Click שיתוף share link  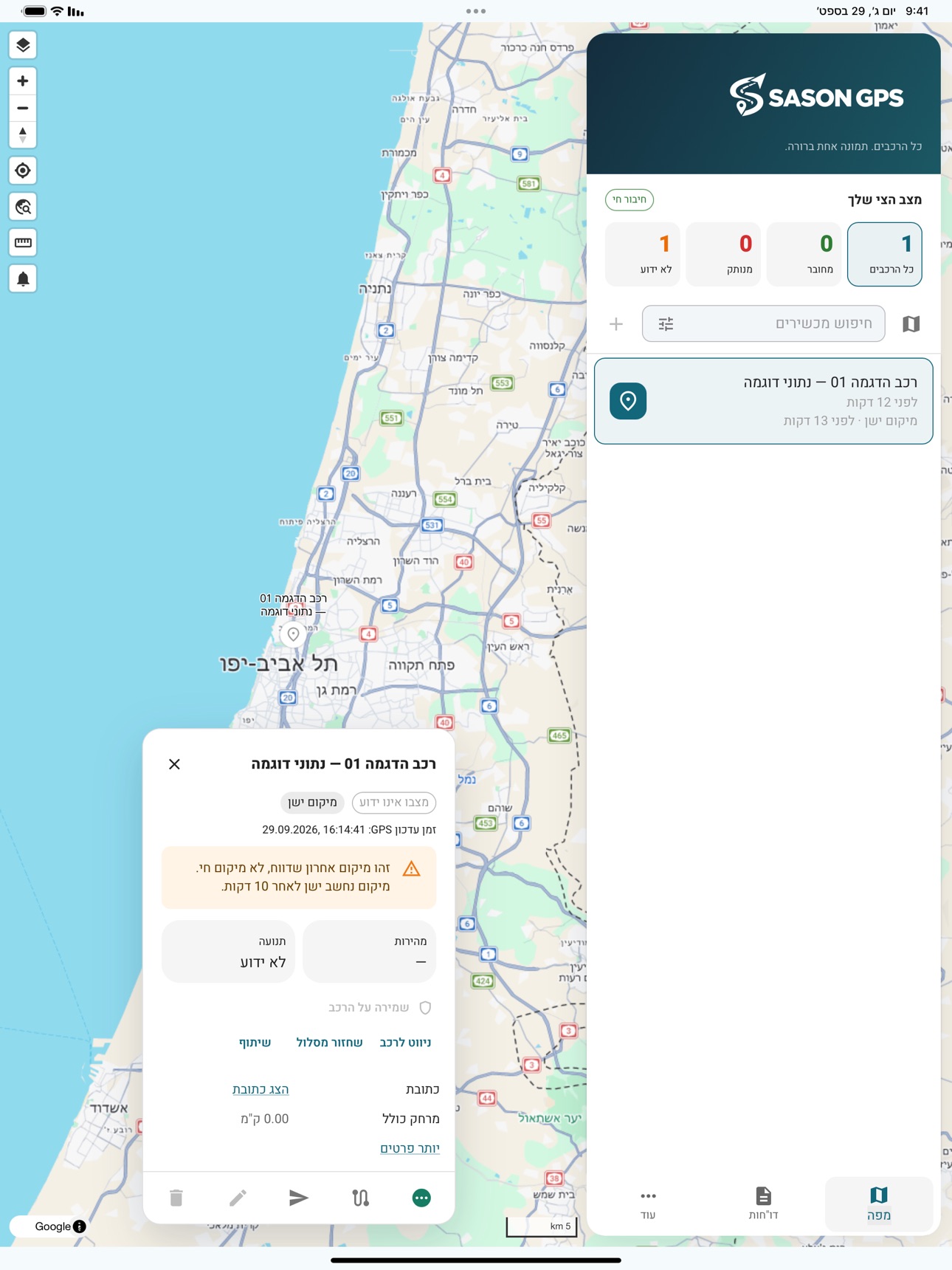255,1043
